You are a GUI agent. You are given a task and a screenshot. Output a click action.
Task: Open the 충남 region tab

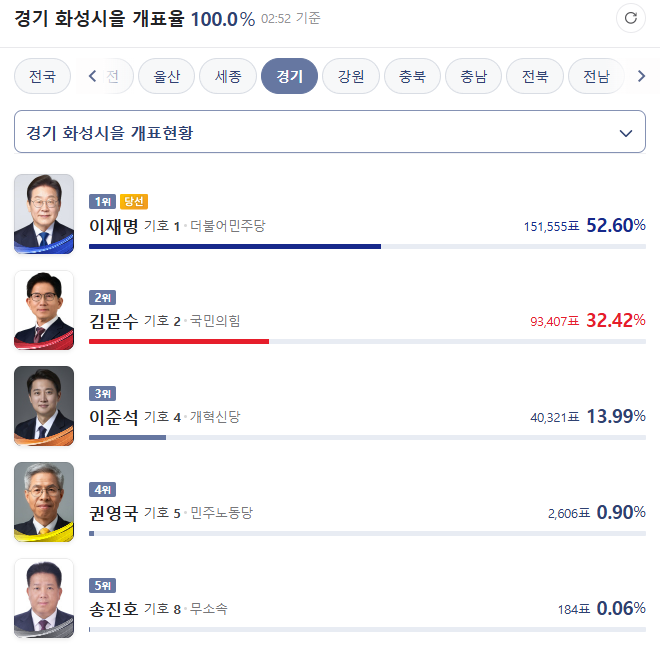pyautogui.click(x=473, y=76)
